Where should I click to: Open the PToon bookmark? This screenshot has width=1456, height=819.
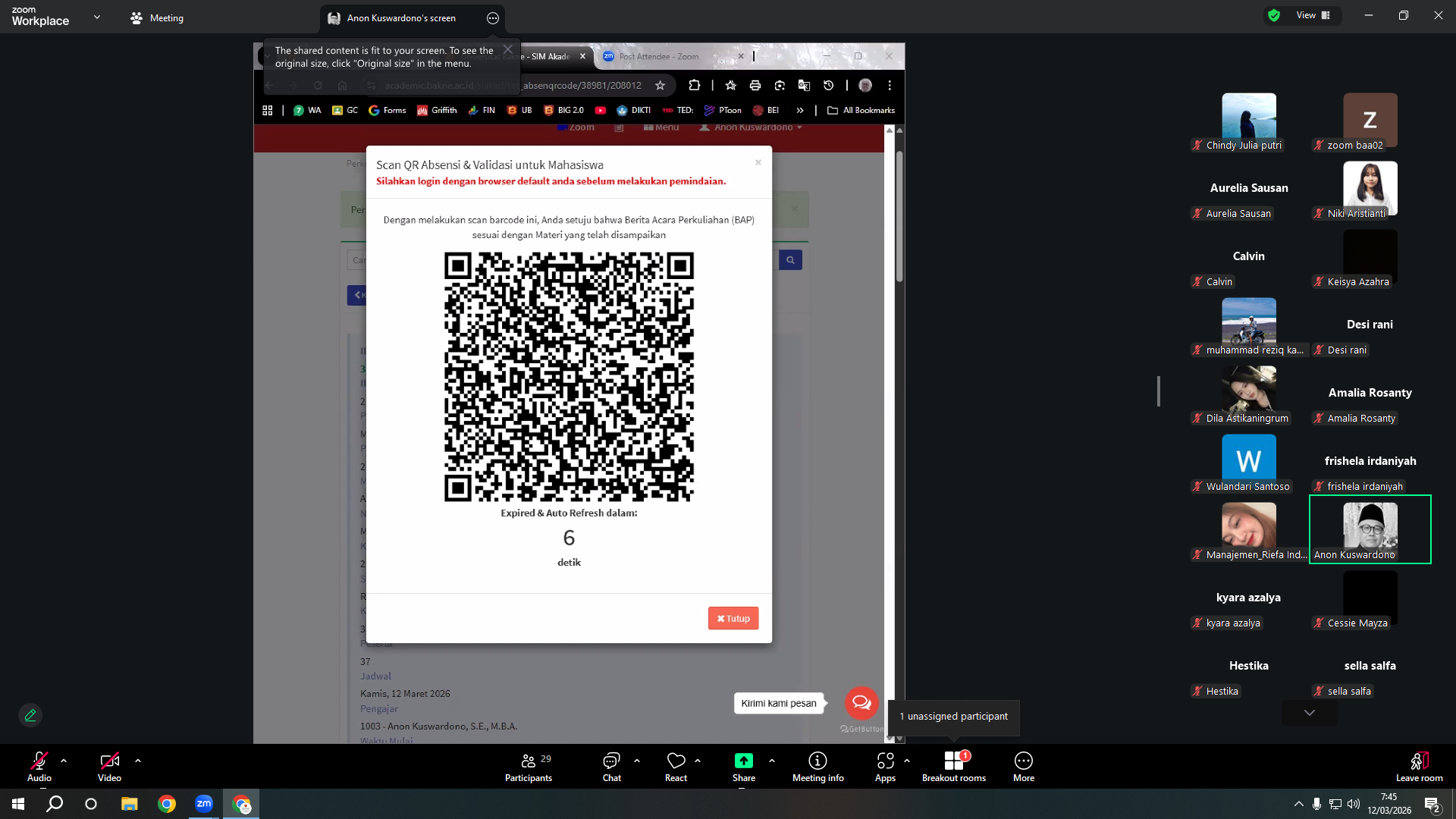tap(723, 110)
